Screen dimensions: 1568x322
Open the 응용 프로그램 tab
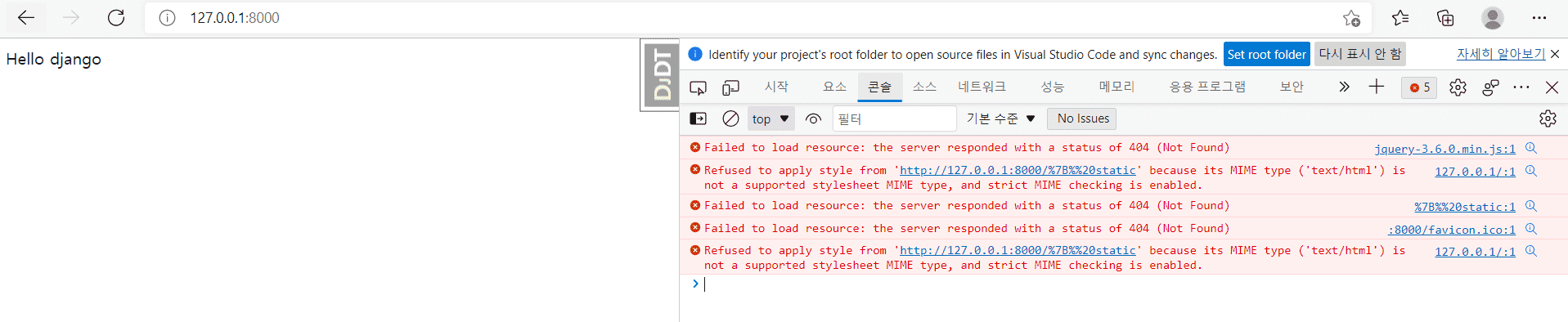tap(1207, 87)
